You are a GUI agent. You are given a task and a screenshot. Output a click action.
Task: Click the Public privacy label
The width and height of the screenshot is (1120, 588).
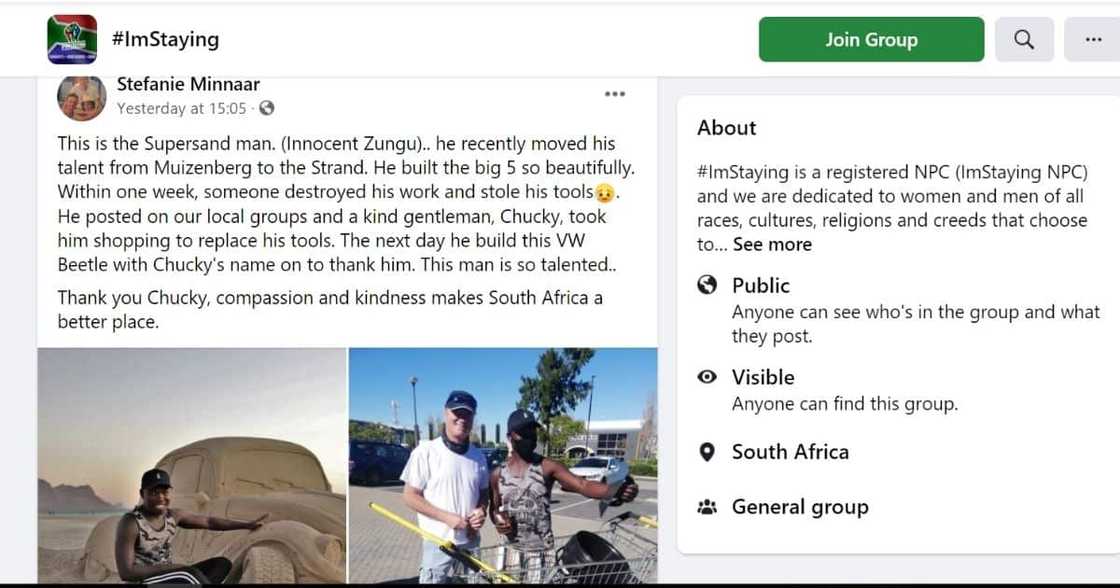761,285
